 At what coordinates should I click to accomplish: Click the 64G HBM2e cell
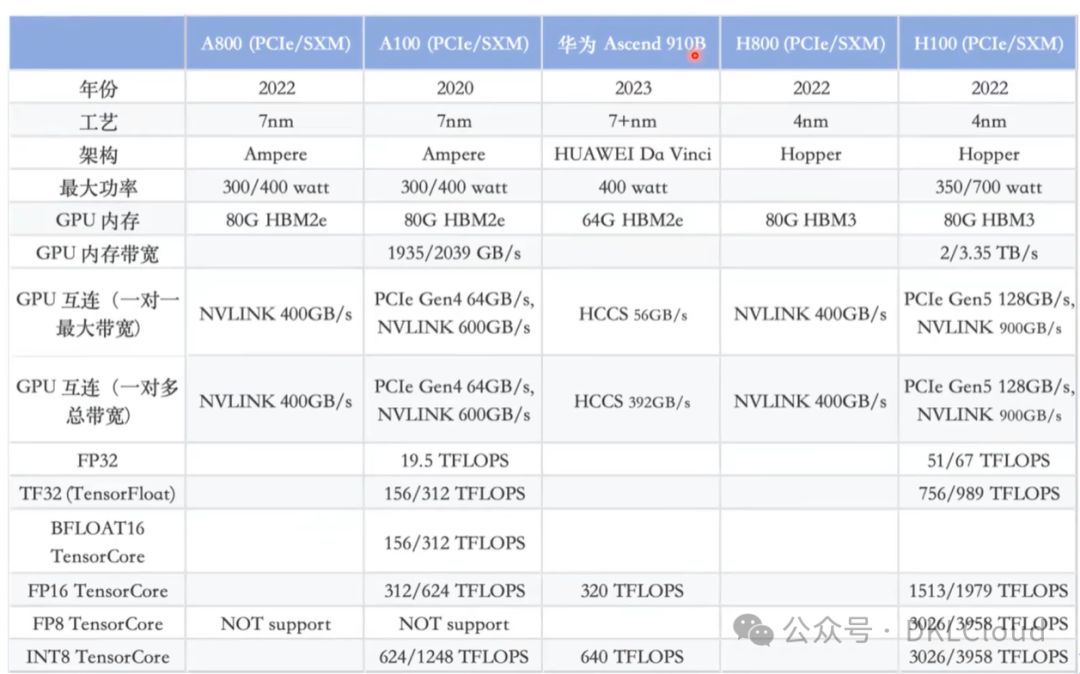[632, 220]
